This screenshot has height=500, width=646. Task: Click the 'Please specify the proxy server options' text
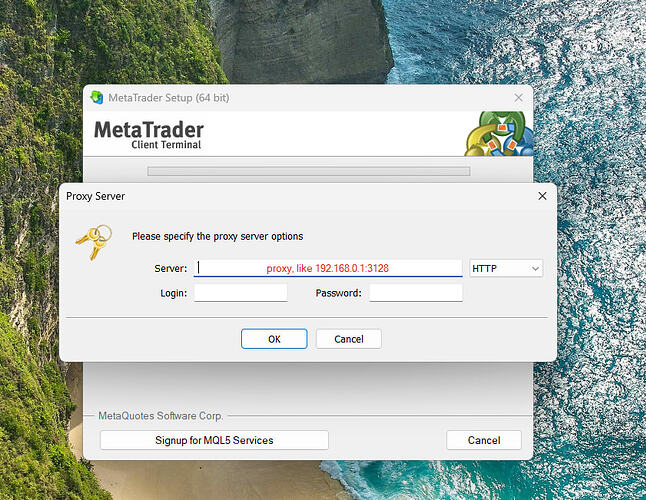(x=218, y=236)
